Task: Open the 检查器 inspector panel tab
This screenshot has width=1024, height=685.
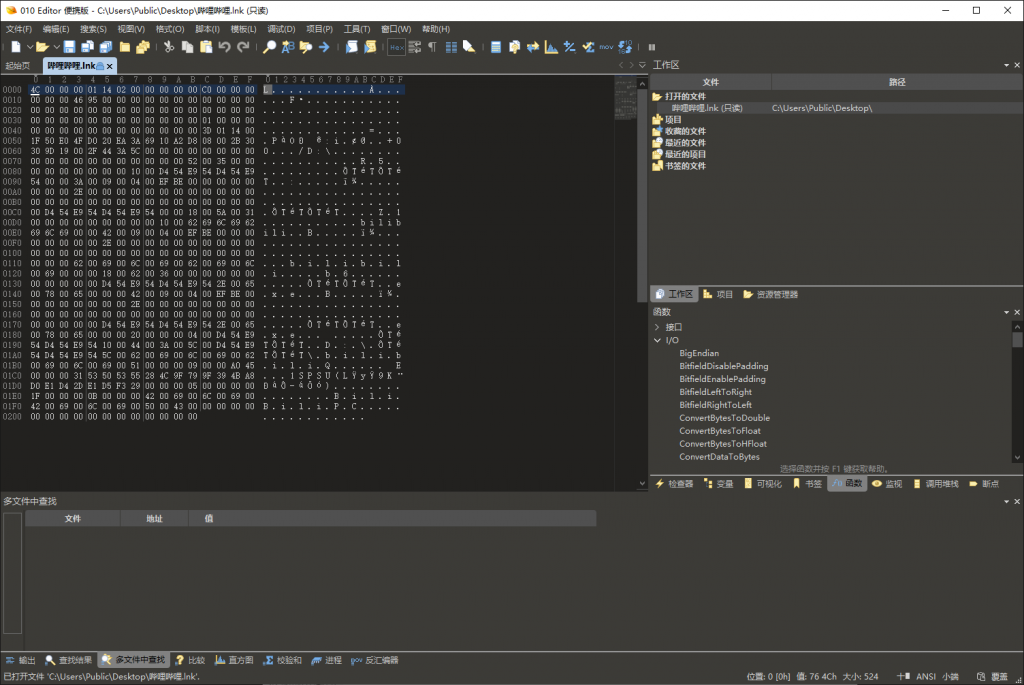Action: tap(674, 484)
